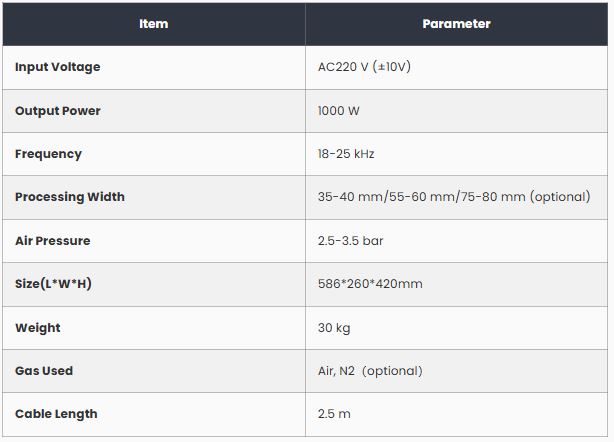Image resolution: width=614 pixels, height=442 pixels.
Task: Click the "586*260*420mm" value
Action: pos(369,284)
